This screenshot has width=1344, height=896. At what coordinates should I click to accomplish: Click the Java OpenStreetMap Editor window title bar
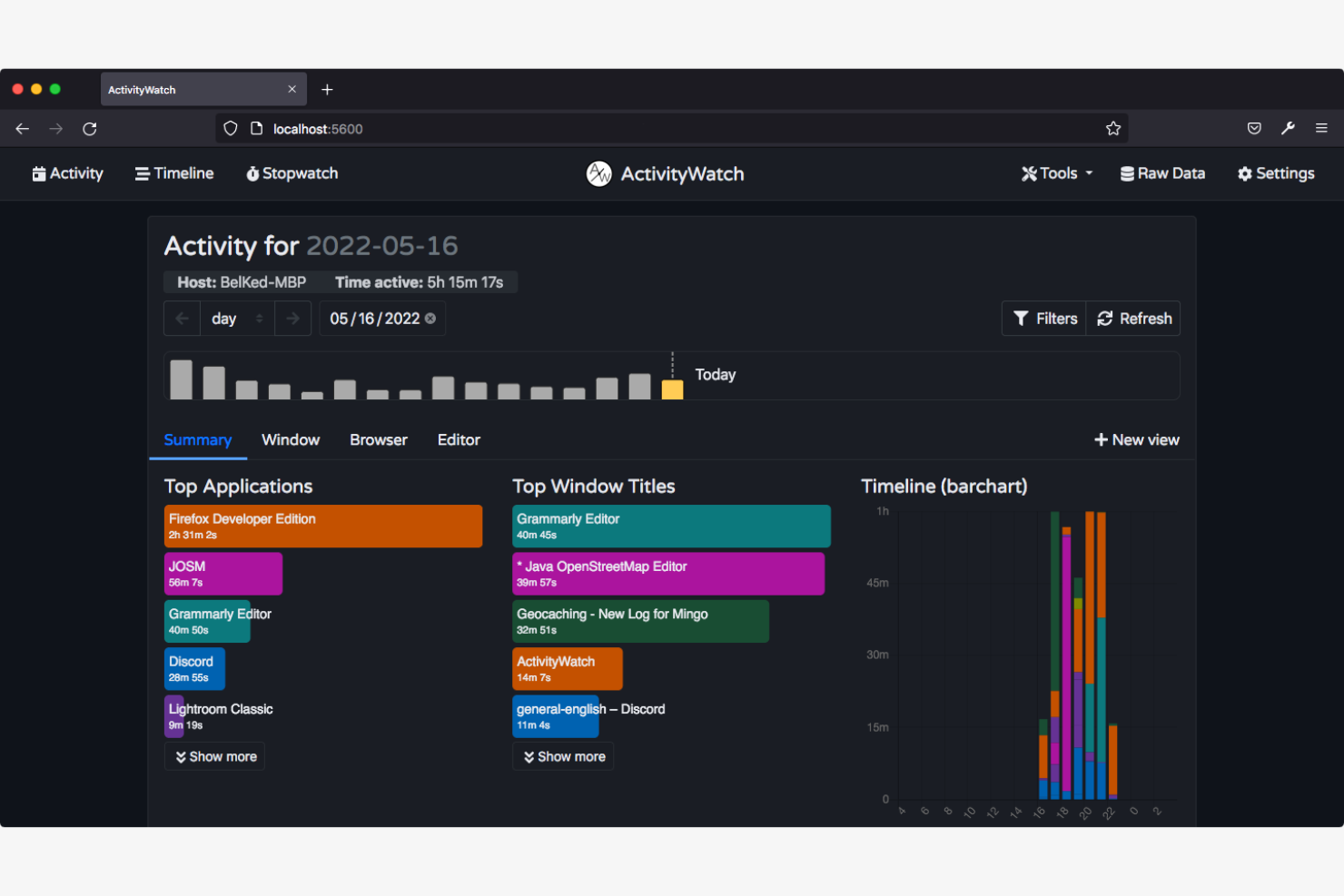tap(668, 574)
